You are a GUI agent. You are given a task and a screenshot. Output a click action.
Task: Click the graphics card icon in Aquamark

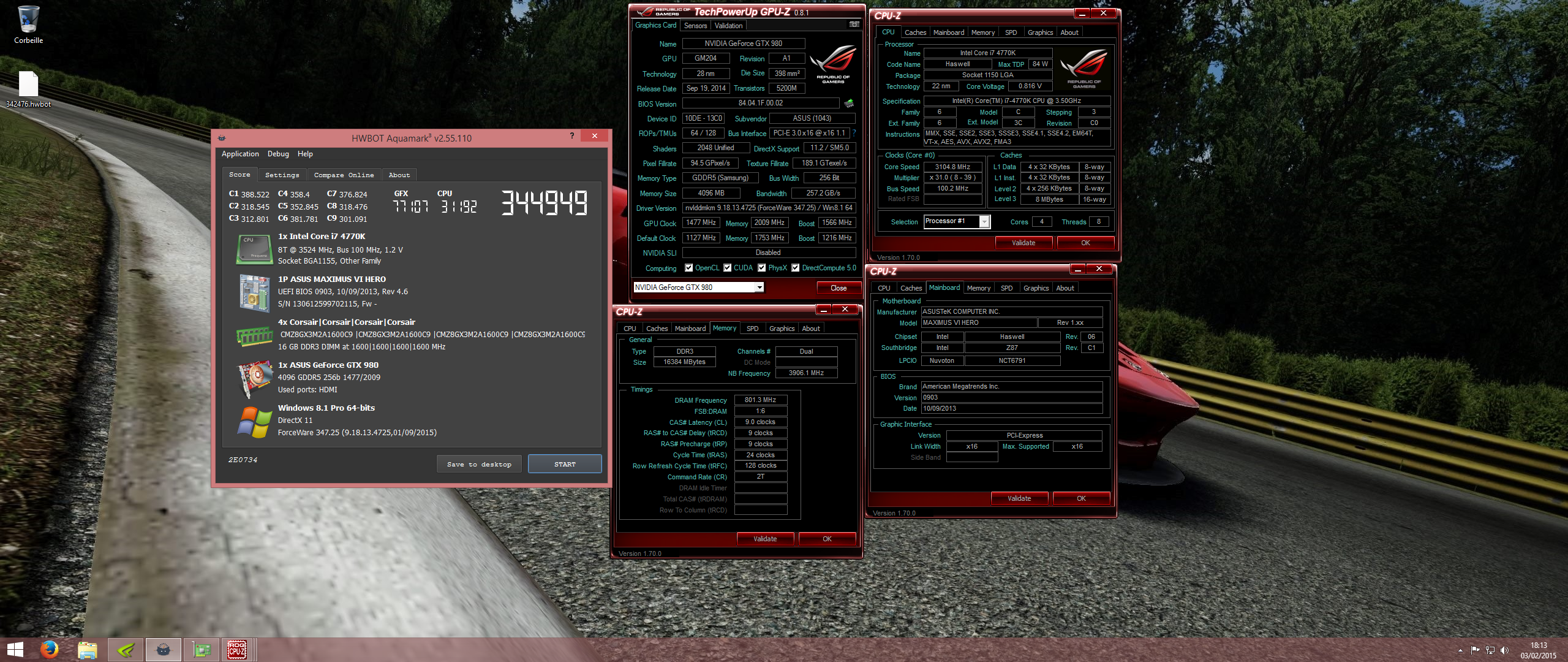click(254, 379)
